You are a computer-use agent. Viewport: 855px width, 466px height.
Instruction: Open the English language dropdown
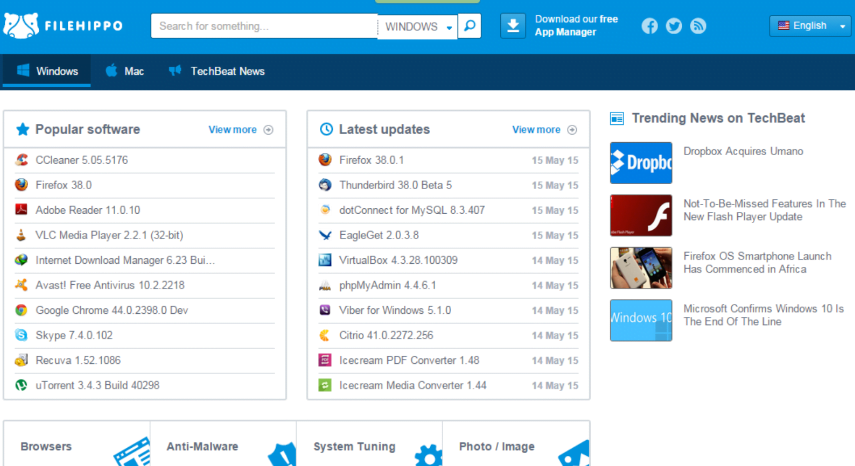point(810,26)
